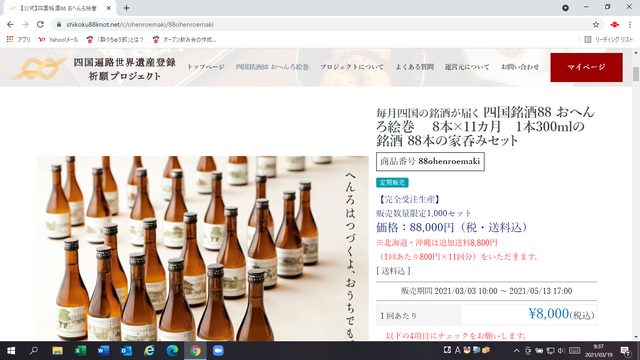The height and width of the screenshot is (360, 640).
Task: Open the 運営元について navigation item
Action: (x=467, y=67)
